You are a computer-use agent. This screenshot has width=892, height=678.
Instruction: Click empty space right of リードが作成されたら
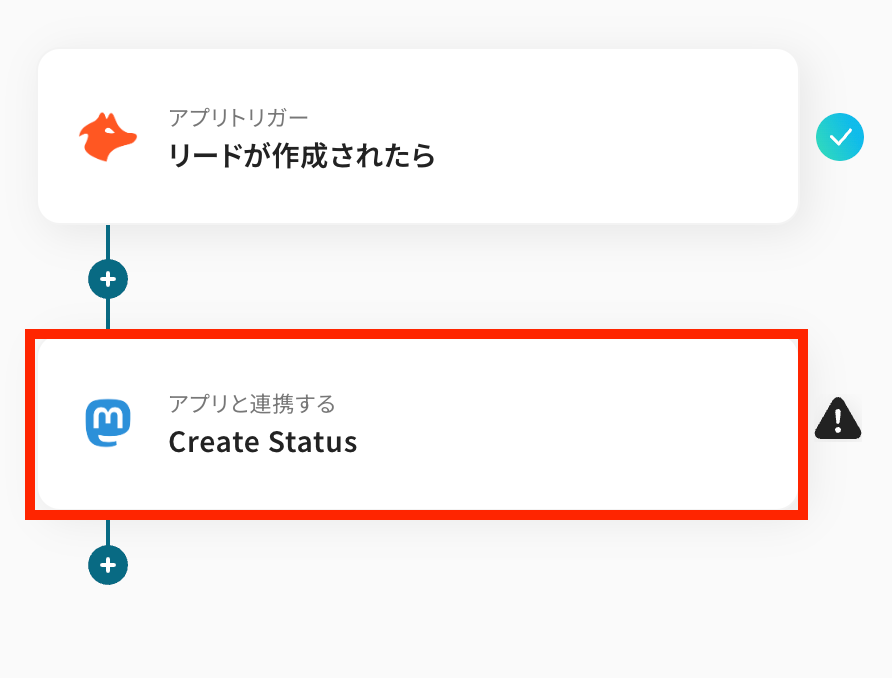pyautogui.click(x=614, y=156)
